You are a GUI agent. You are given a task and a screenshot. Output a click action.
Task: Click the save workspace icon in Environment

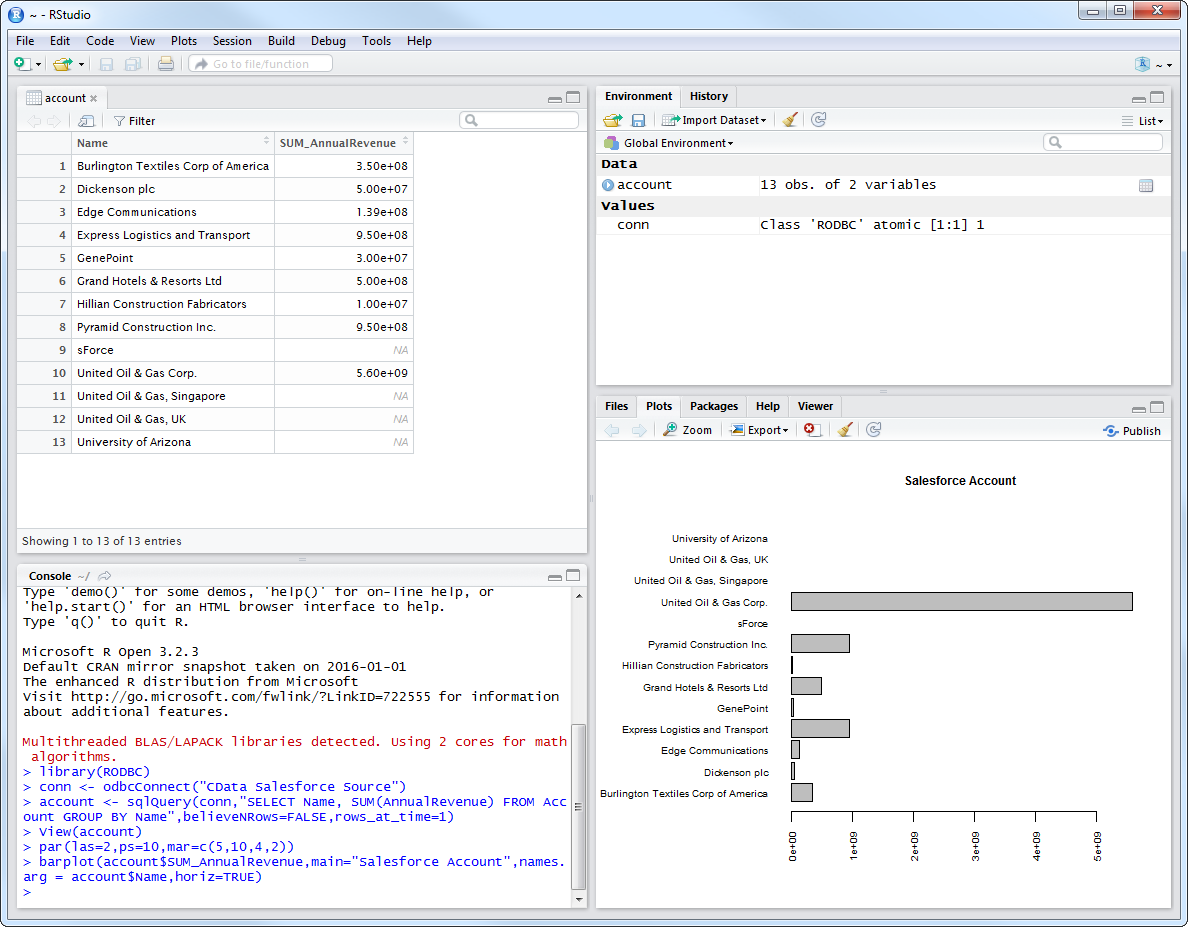(638, 120)
